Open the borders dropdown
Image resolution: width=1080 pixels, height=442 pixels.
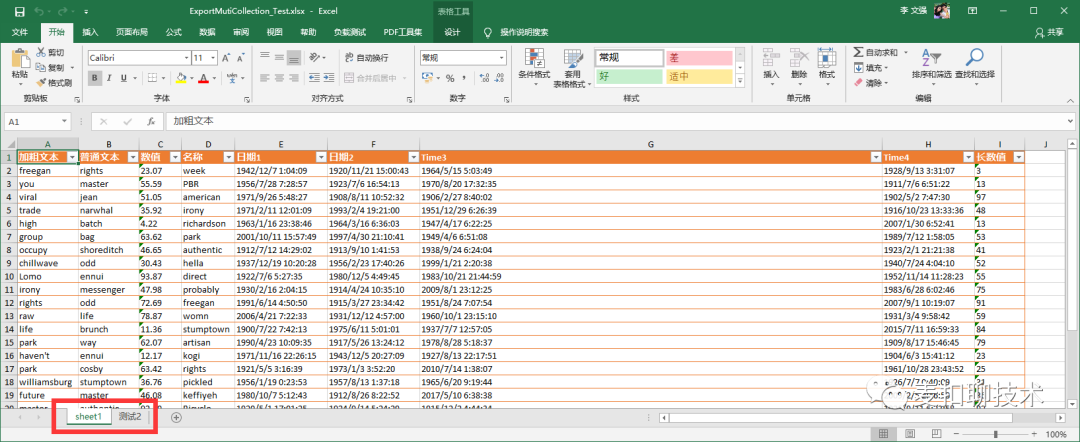[163, 78]
